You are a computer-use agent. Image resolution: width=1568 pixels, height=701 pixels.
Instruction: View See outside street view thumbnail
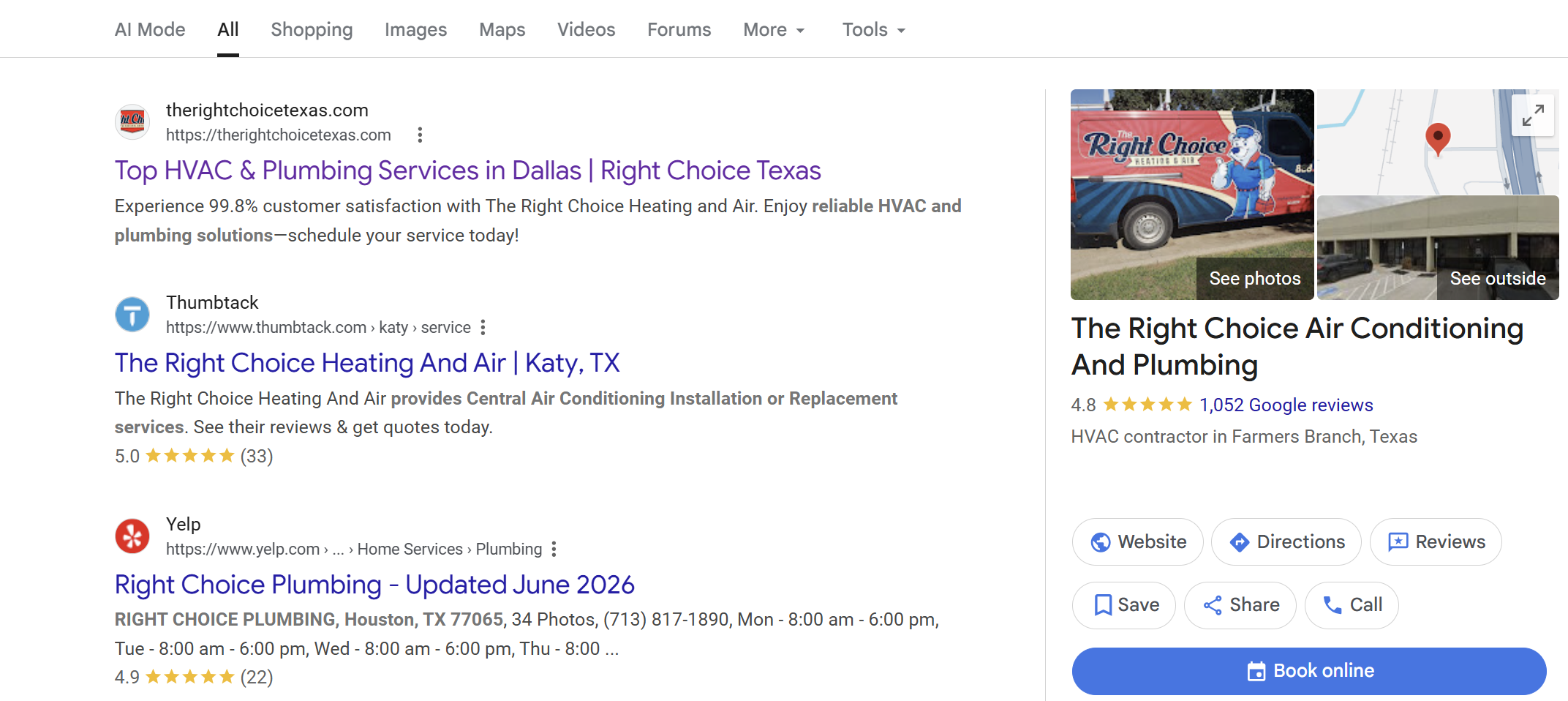(x=1438, y=248)
